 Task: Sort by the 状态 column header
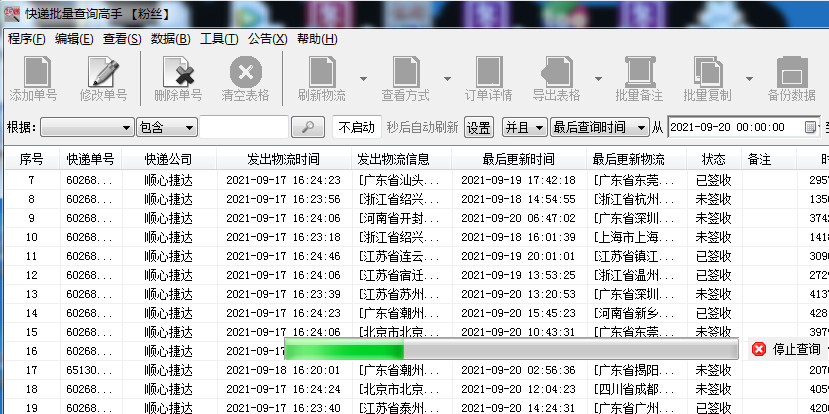714,159
